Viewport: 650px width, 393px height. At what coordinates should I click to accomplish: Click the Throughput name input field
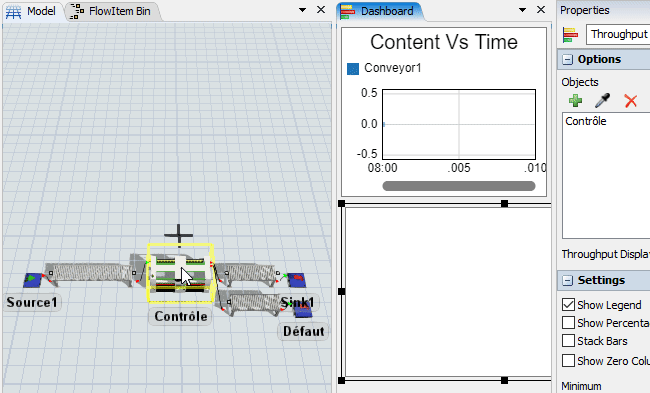(x=618, y=34)
